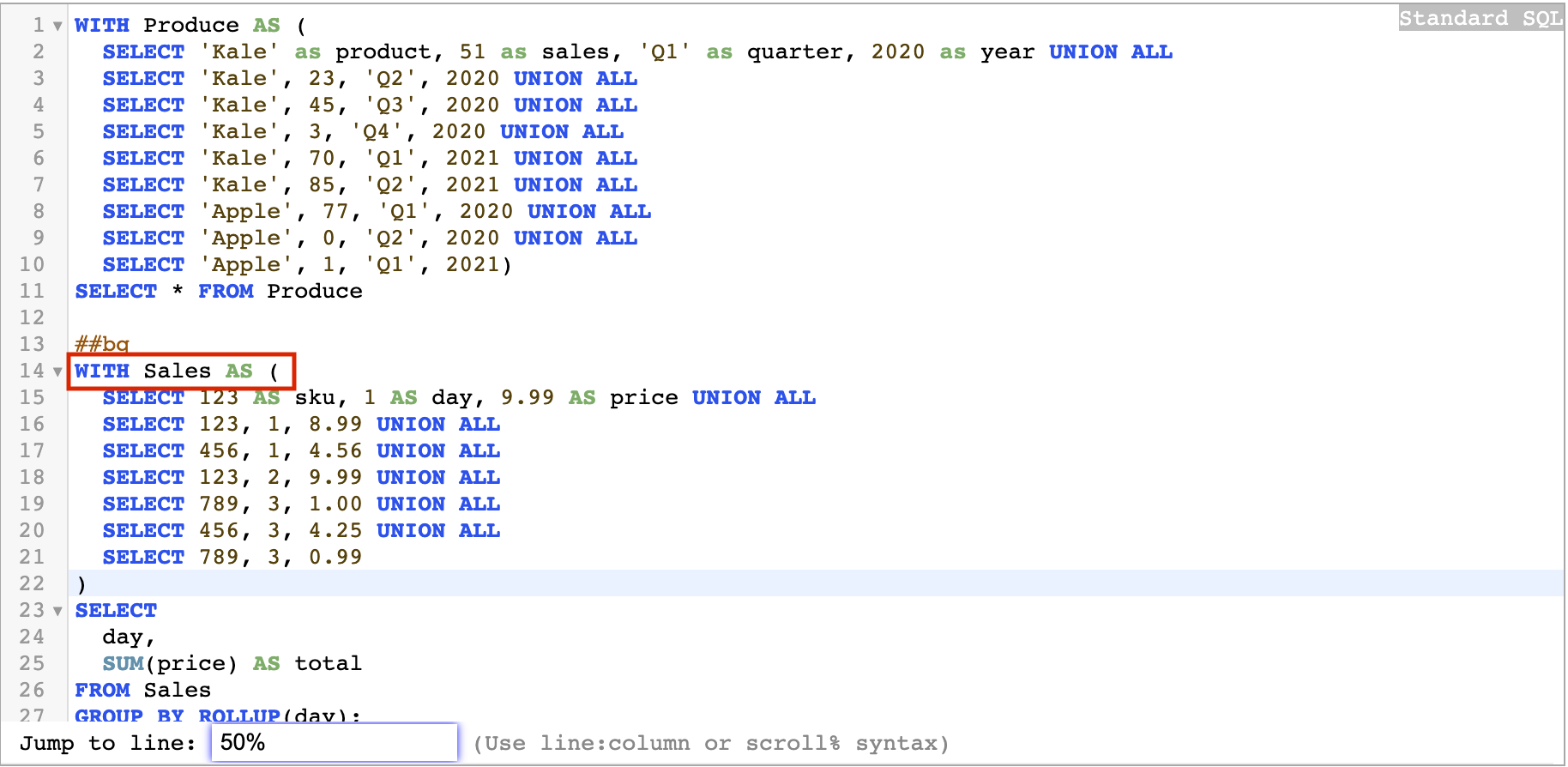Click the value 4.25 on line 20
This screenshot has width=1568, height=767.
(335, 531)
